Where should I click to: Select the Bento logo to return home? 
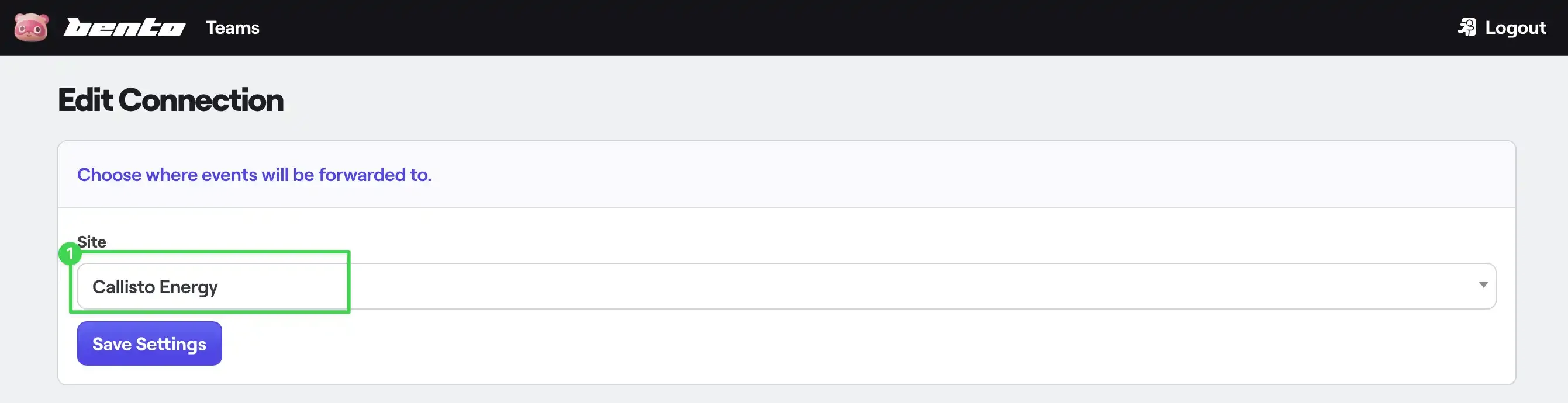(125, 27)
